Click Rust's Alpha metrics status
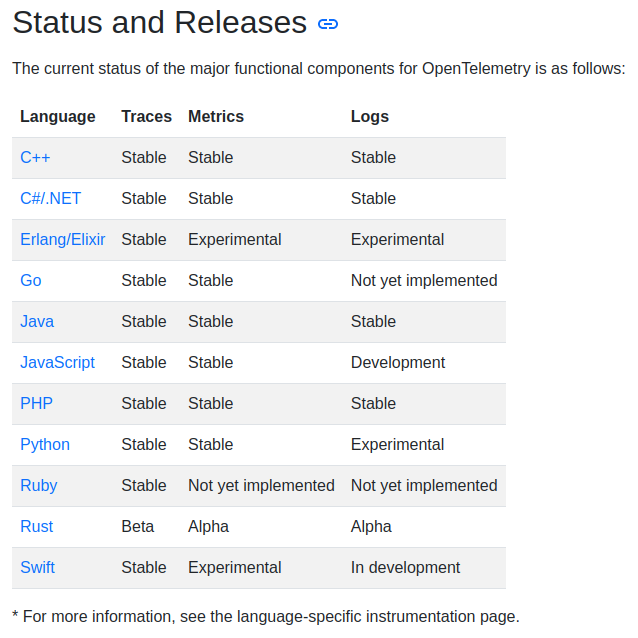Viewport: 638px width, 638px height. point(208,527)
